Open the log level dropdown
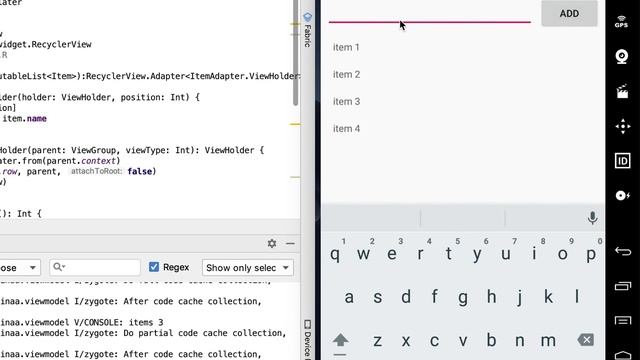 (x=20, y=268)
